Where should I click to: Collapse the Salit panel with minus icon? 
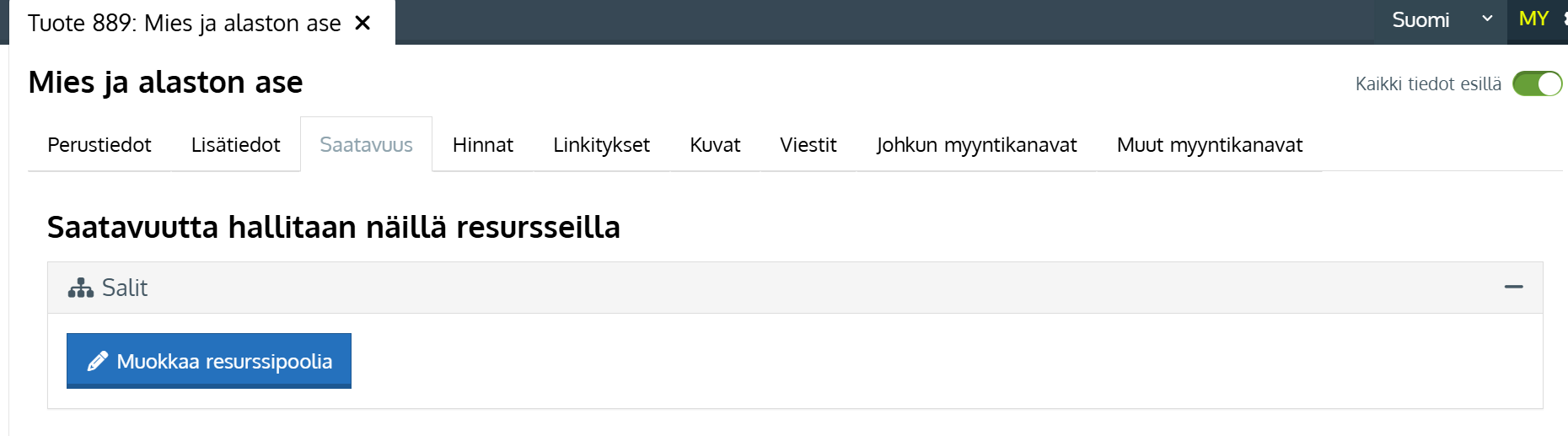pos(1513,288)
